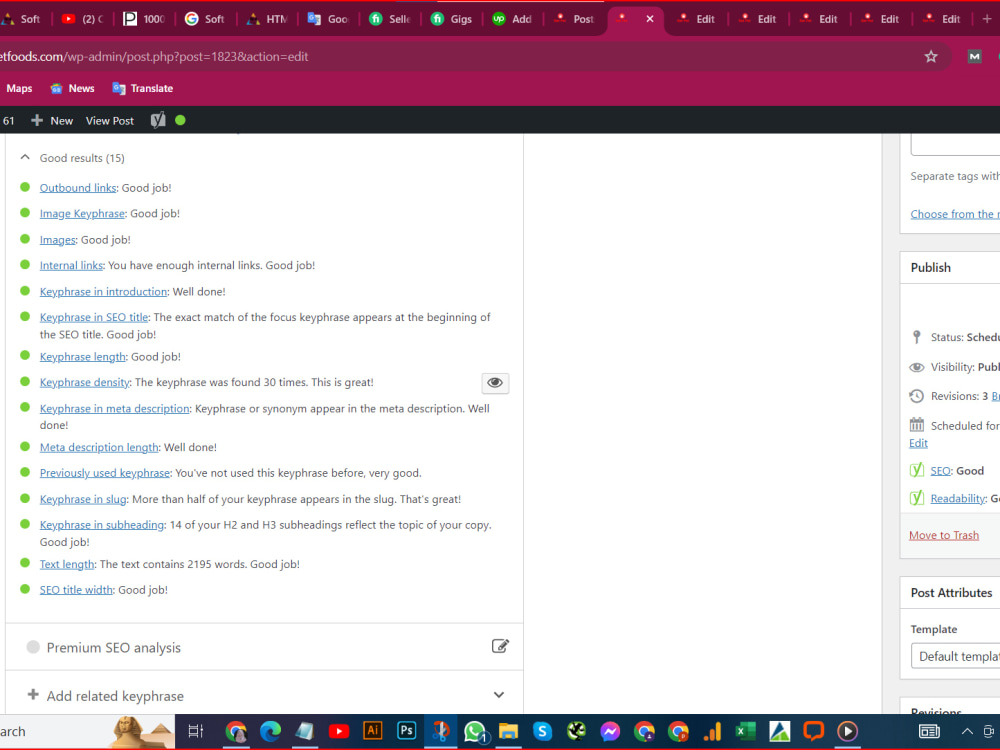Image resolution: width=1000 pixels, height=750 pixels.
Task: Switch to the Sell browser tab
Action: [x=390, y=19]
